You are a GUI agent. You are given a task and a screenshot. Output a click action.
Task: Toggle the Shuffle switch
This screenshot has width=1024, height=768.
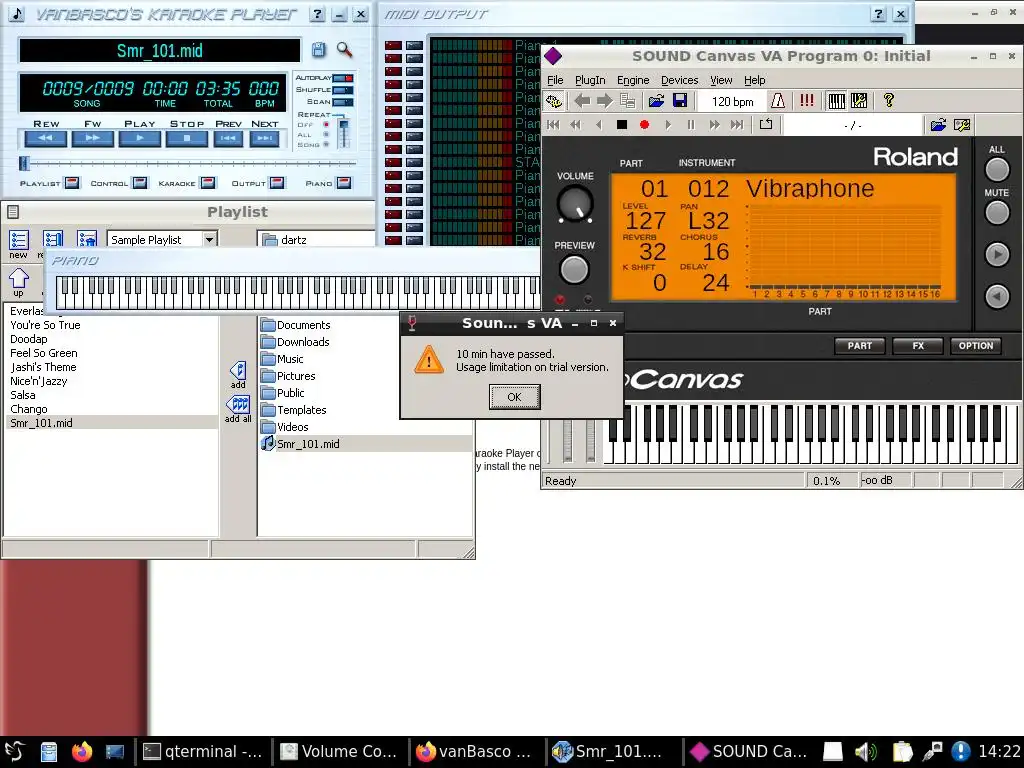click(x=343, y=90)
